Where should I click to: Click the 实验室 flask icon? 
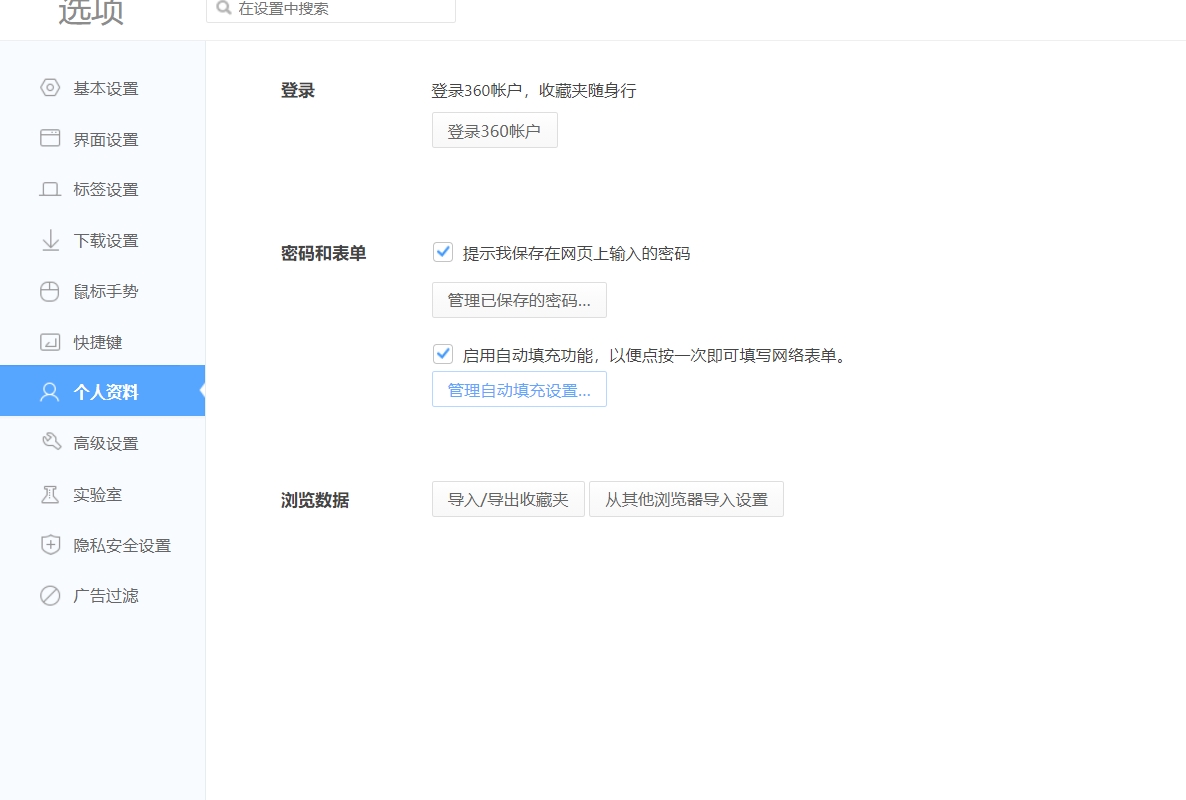pos(50,495)
